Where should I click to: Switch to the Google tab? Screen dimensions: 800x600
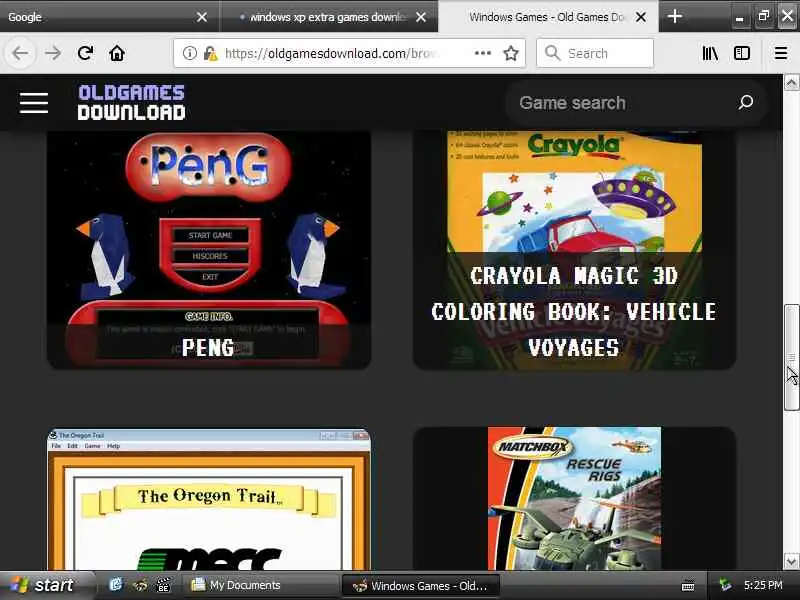coord(102,17)
